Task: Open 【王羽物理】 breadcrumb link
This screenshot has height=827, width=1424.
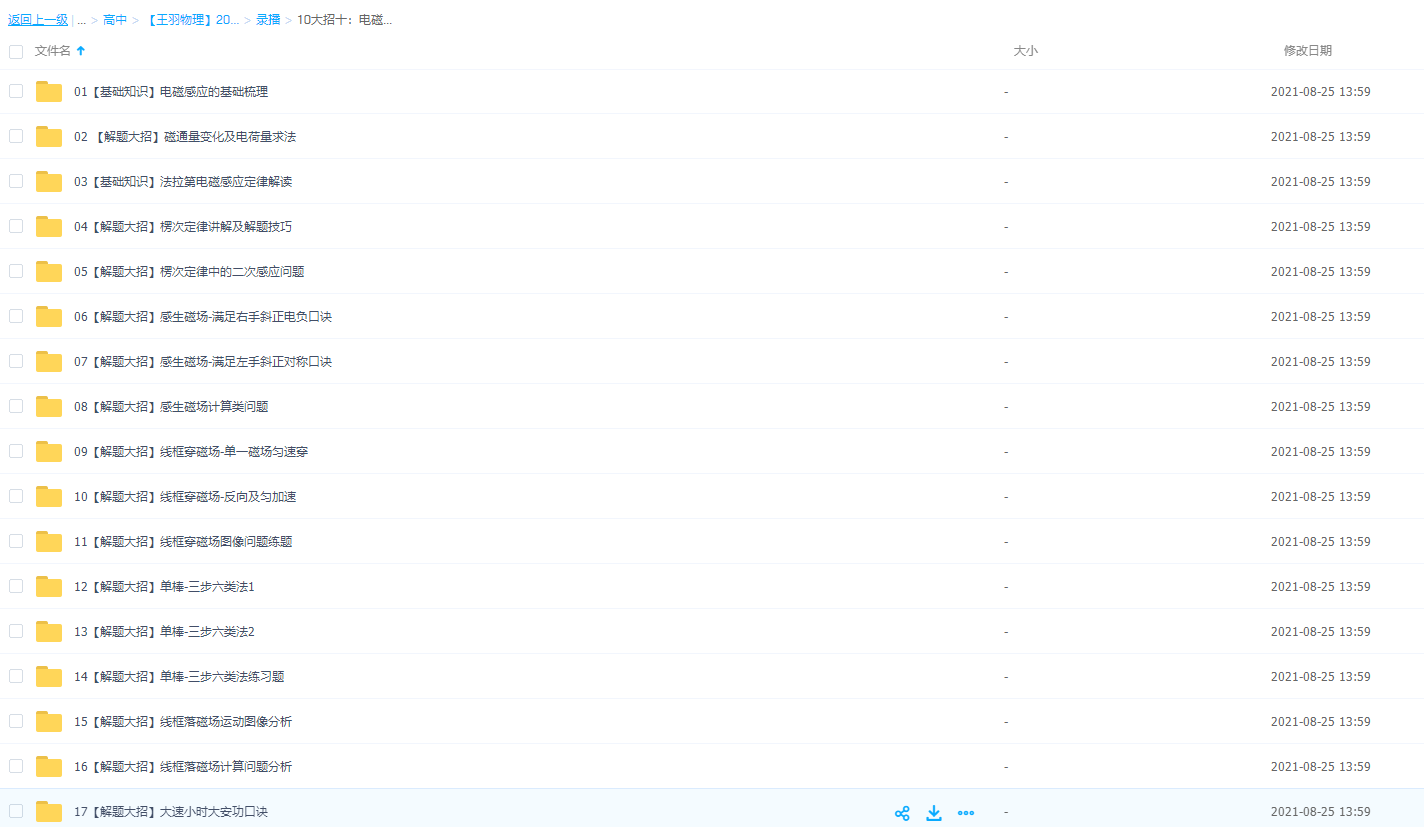Action: pyautogui.click(x=192, y=20)
